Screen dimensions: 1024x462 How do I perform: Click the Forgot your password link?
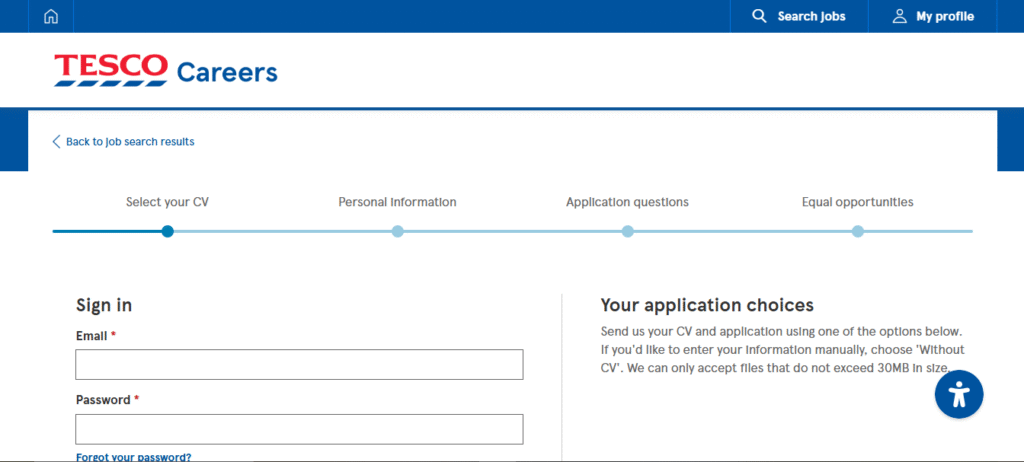tap(133, 457)
